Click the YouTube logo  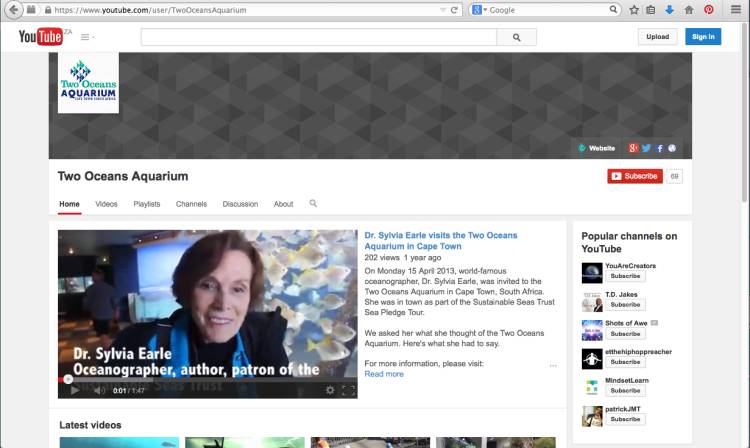[40, 37]
